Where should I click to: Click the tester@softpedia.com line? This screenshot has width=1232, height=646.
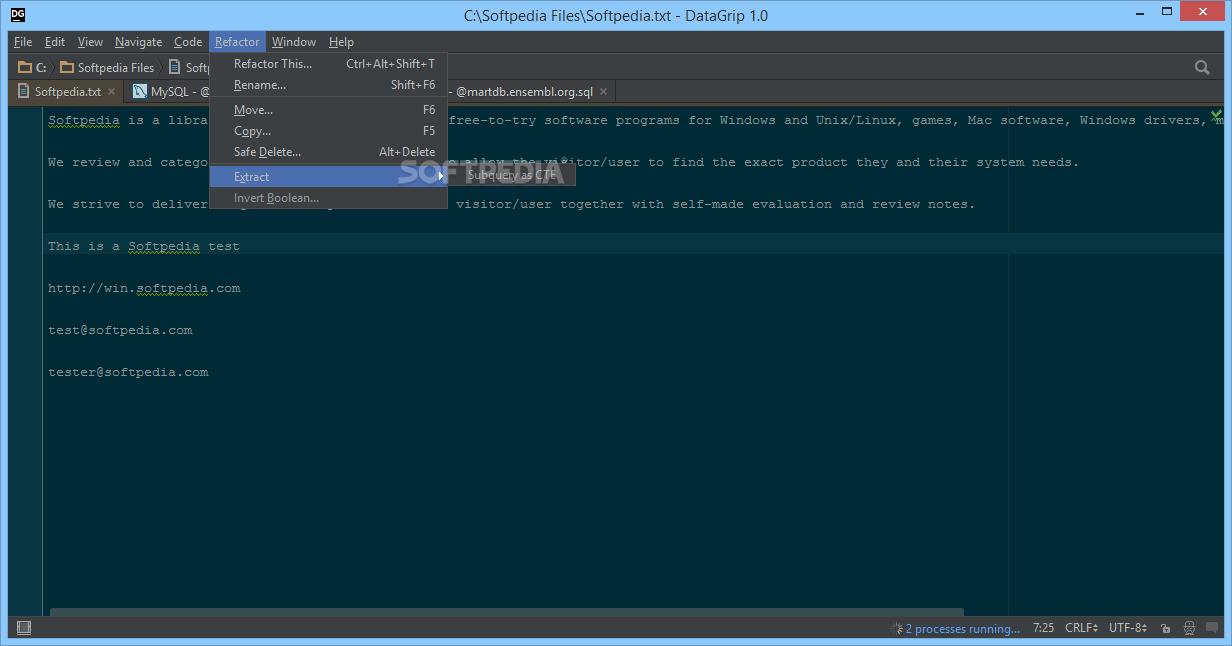click(x=128, y=372)
